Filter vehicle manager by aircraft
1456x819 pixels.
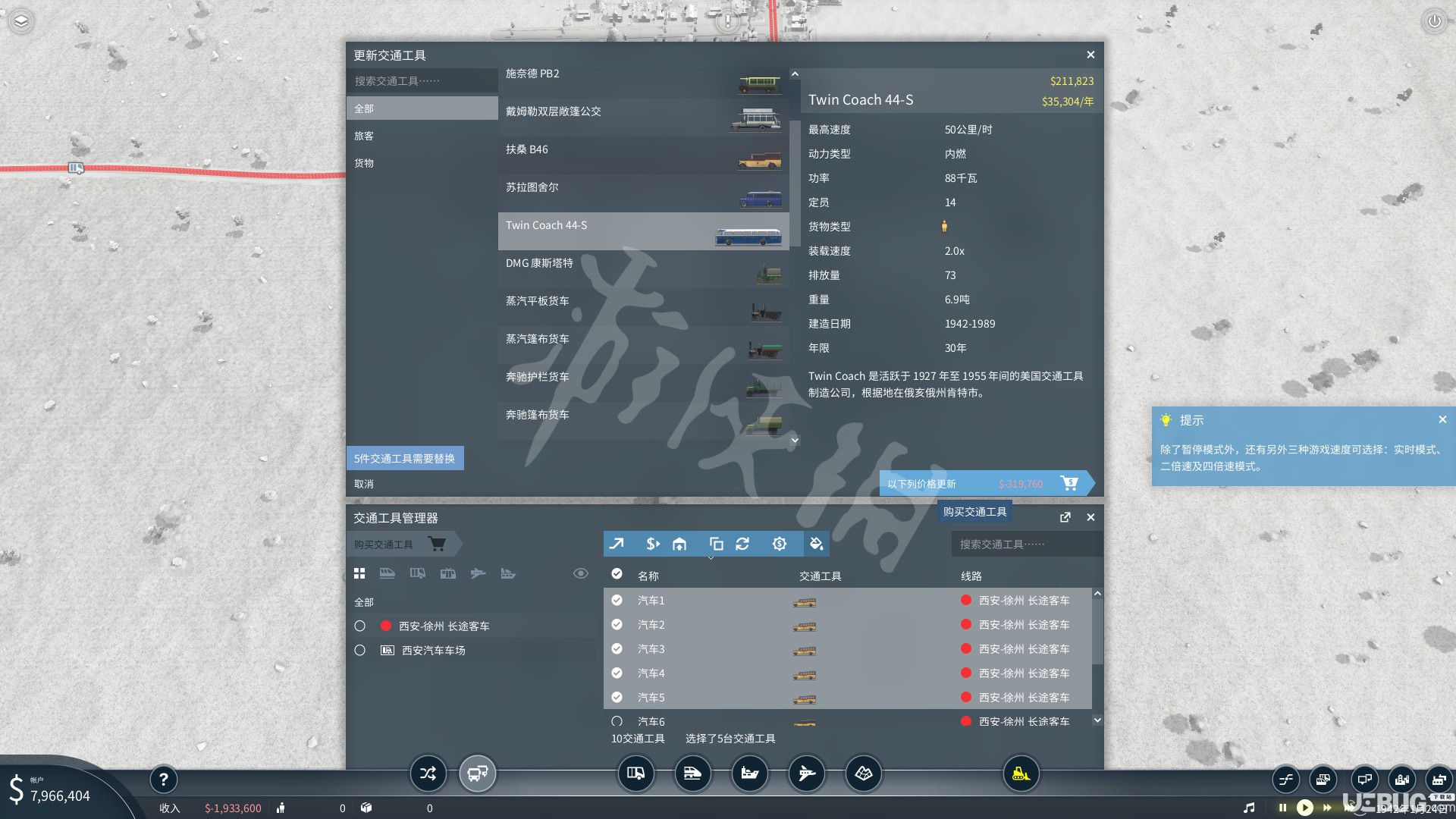(478, 573)
